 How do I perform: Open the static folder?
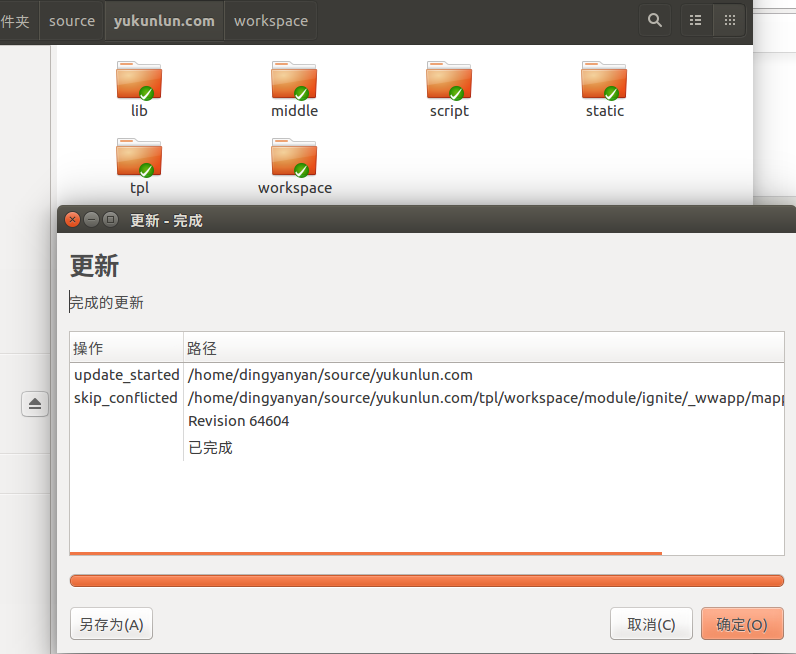click(x=604, y=89)
